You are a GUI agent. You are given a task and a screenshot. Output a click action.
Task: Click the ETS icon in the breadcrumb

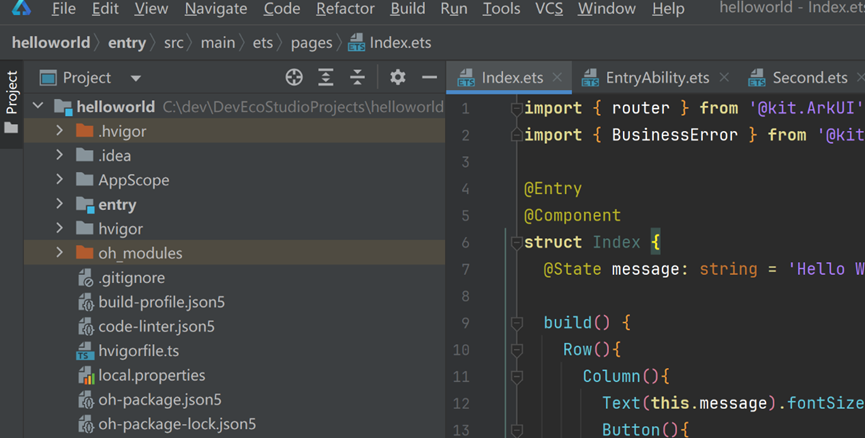coord(356,42)
